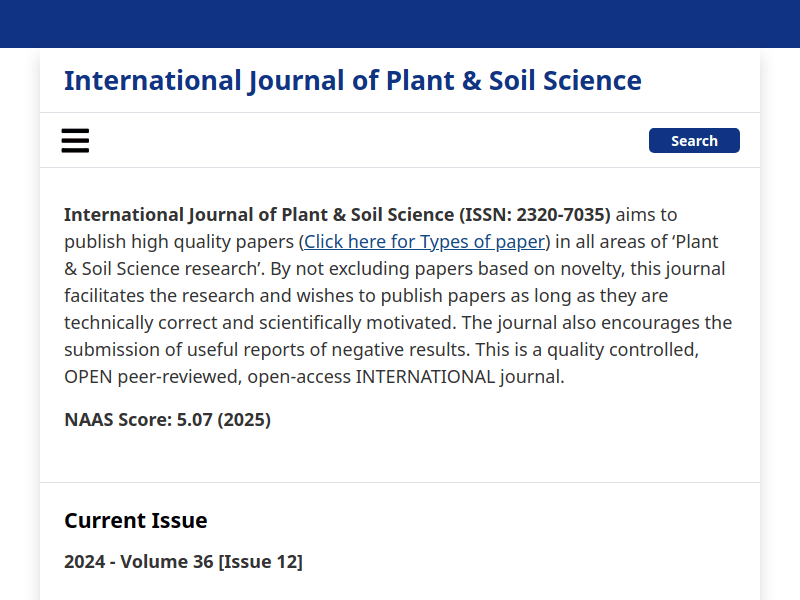800x600 pixels.
Task: Open the hamburger navigation menu
Action: [x=75, y=141]
